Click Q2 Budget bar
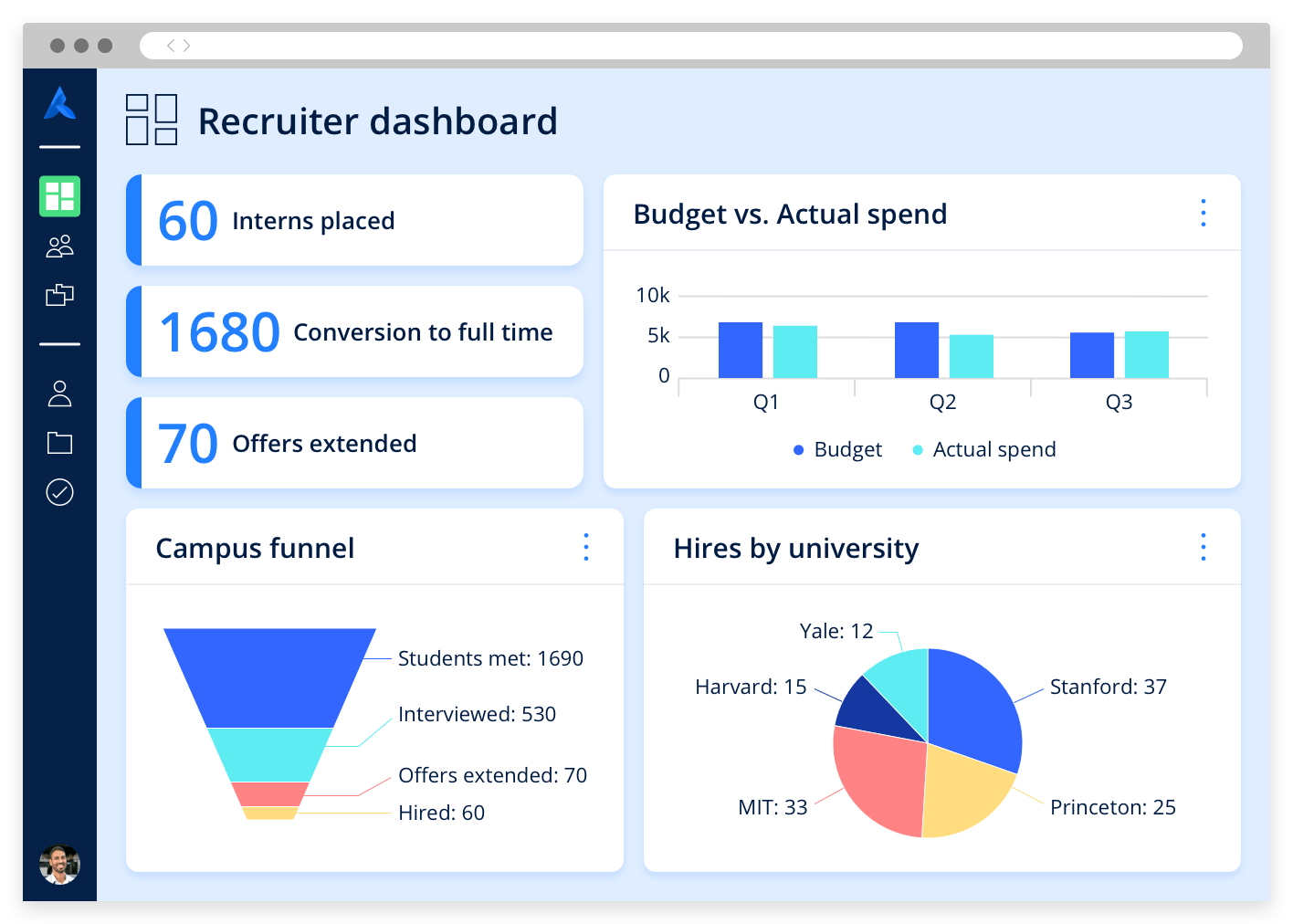The height and width of the screenshot is (924, 1293). [917, 350]
